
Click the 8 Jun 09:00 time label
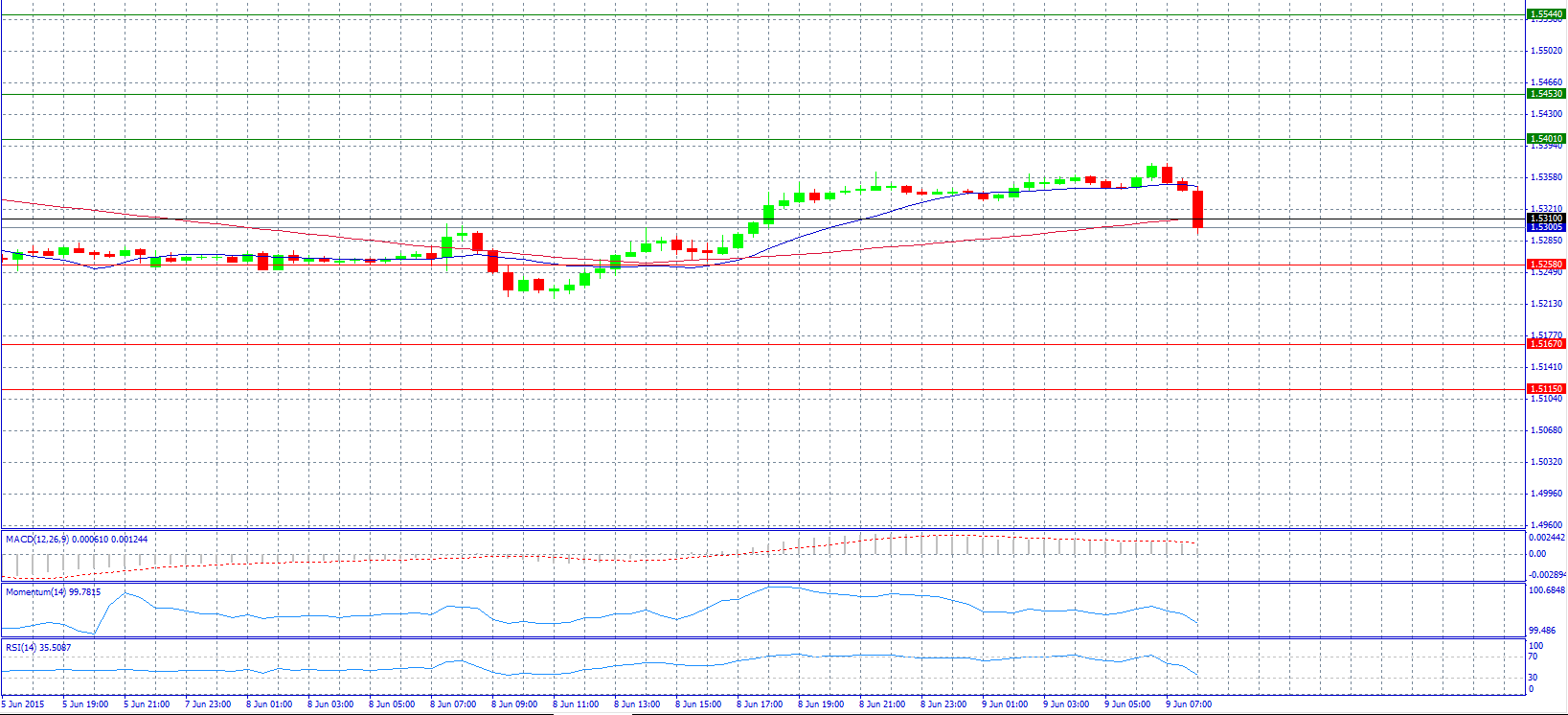[x=514, y=704]
